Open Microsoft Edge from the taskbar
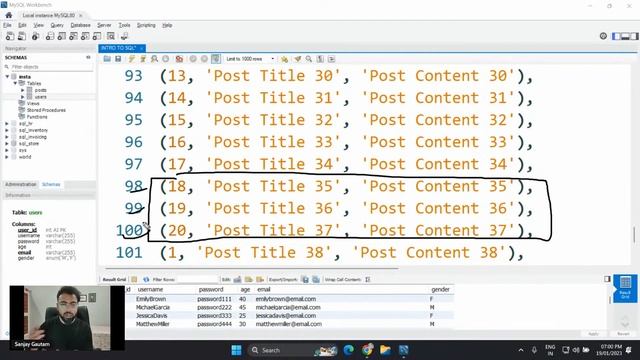 tap(348, 350)
